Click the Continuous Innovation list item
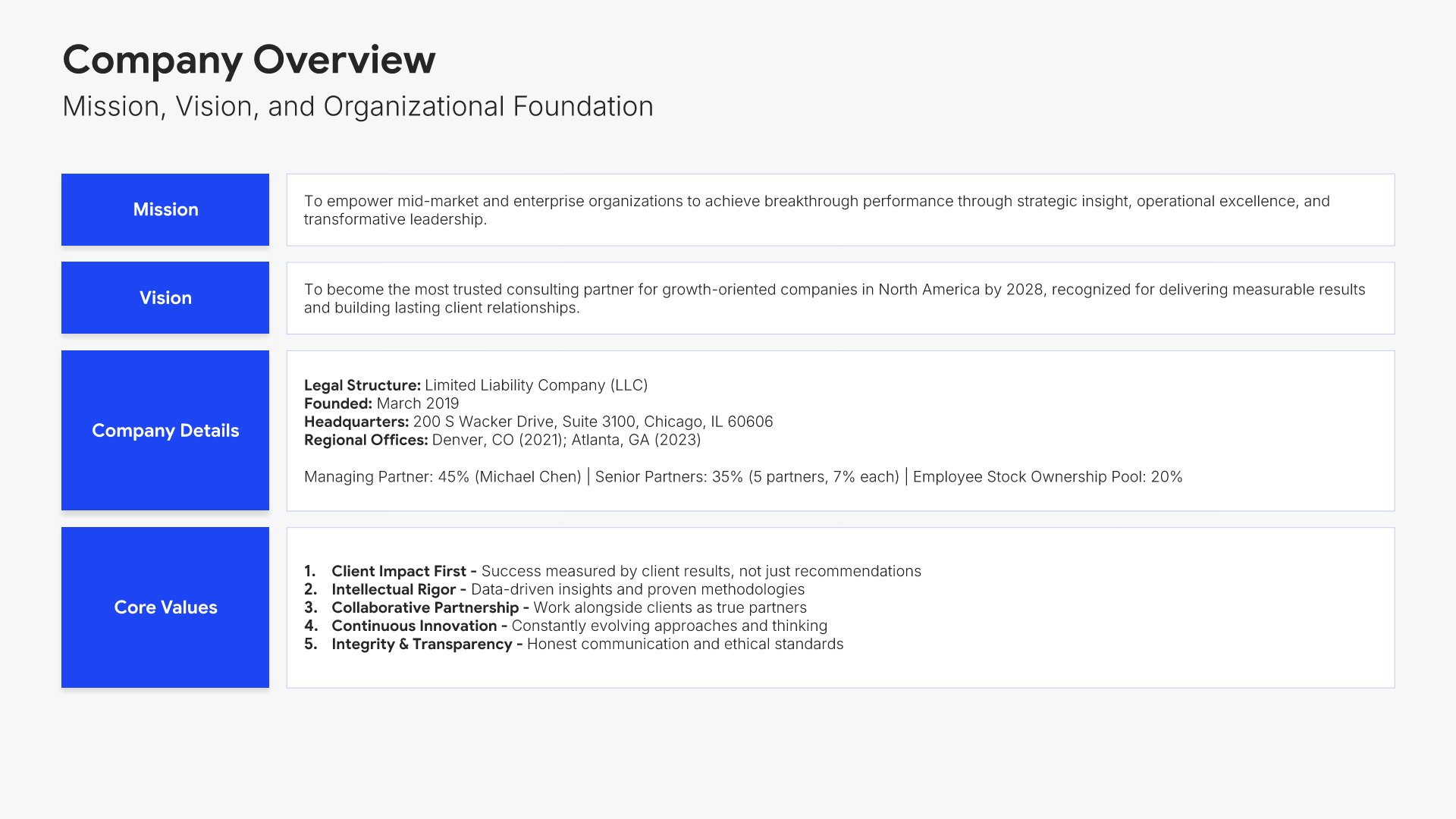The height and width of the screenshot is (819, 1456). pyautogui.click(x=579, y=626)
